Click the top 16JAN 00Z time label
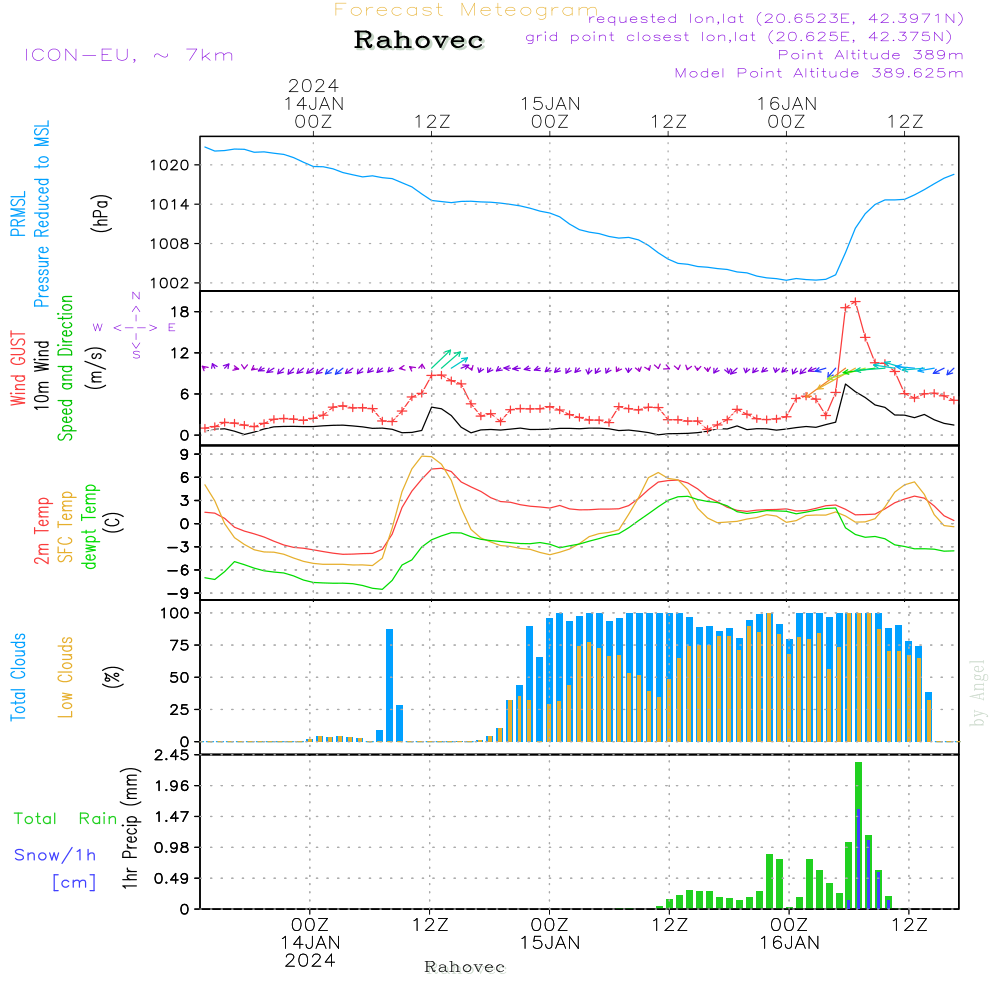 tap(786, 112)
